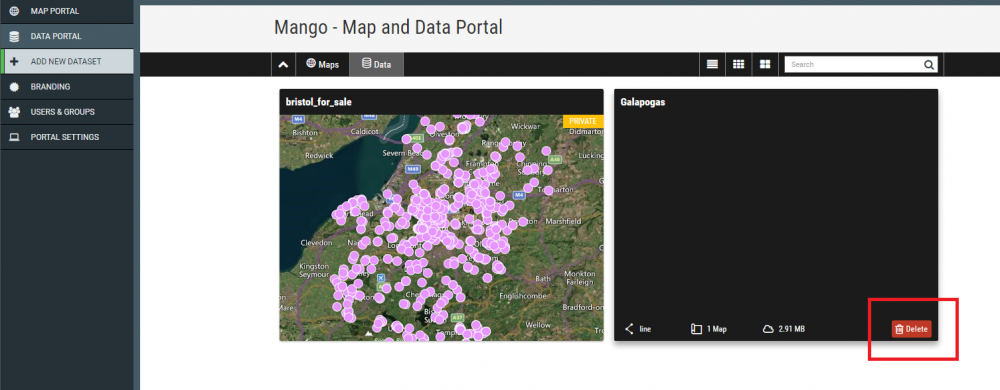Open Map Portal from the sidebar
Screen dimensions: 1000x390
[x=66, y=11]
